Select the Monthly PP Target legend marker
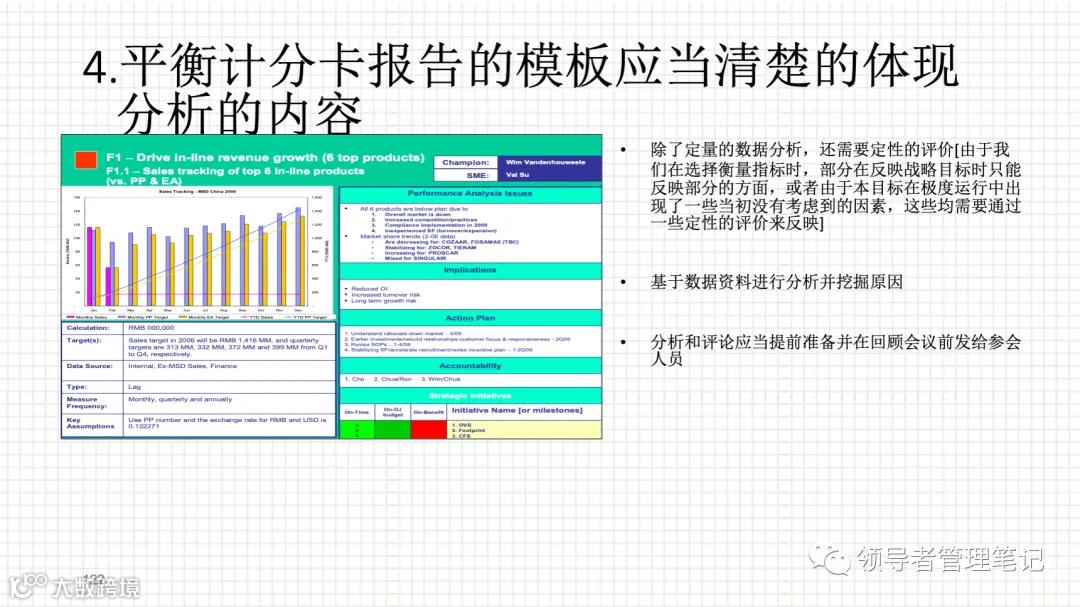This screenshot has width=1080, height=607. 121,317
